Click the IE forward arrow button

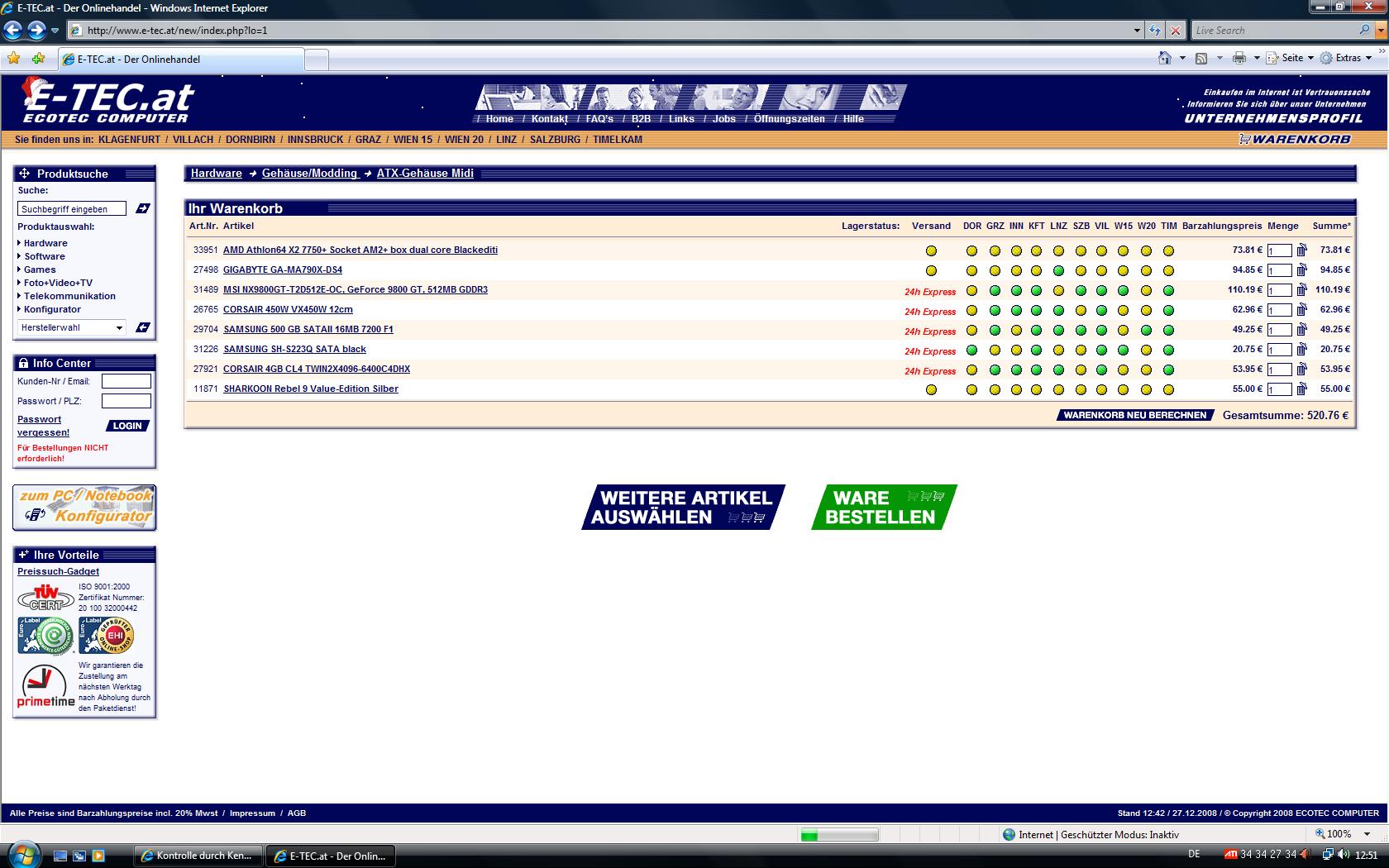click(36, 31)
